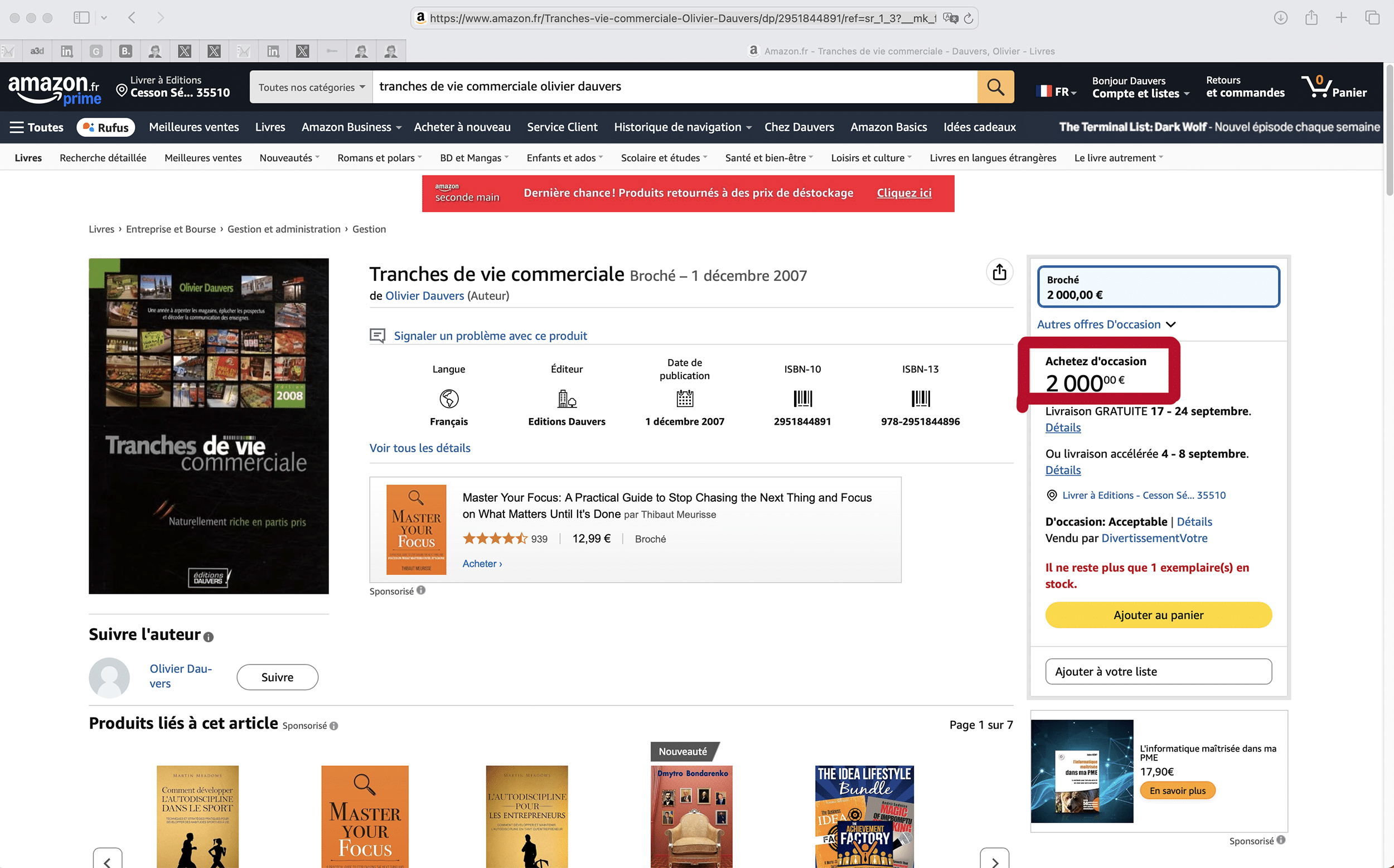This screenshot has width=1394, height=868.
Task: Open the pinned tab with the B. icon
Action: coord(125,51)
